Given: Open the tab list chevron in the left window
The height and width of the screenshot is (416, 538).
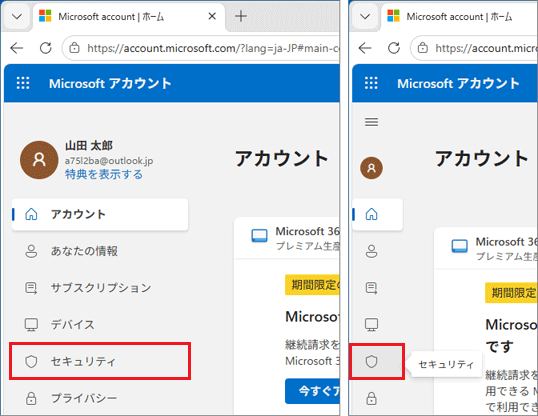Looking at the screenshot, I should pyautogui.click(x=17, y=16).
